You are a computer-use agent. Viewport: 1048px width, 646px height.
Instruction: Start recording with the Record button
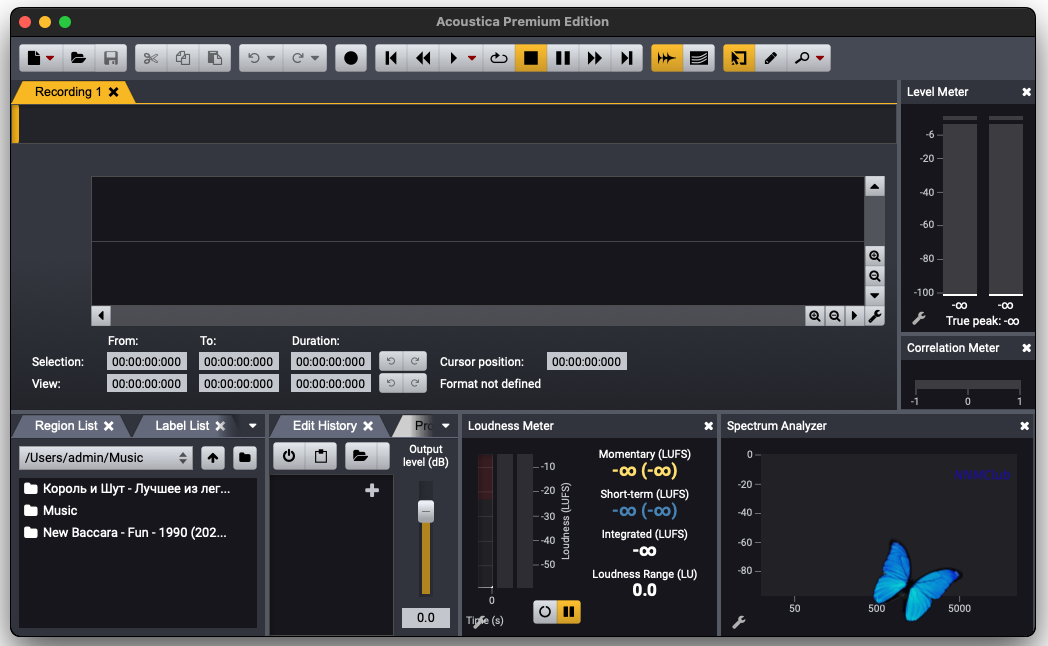point(351,58)
